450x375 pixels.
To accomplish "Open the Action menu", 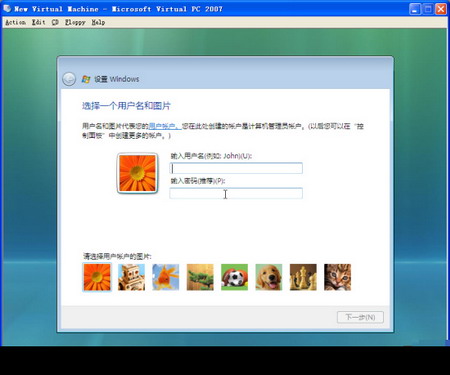I will pyautogui.click(x=16, y=22).
